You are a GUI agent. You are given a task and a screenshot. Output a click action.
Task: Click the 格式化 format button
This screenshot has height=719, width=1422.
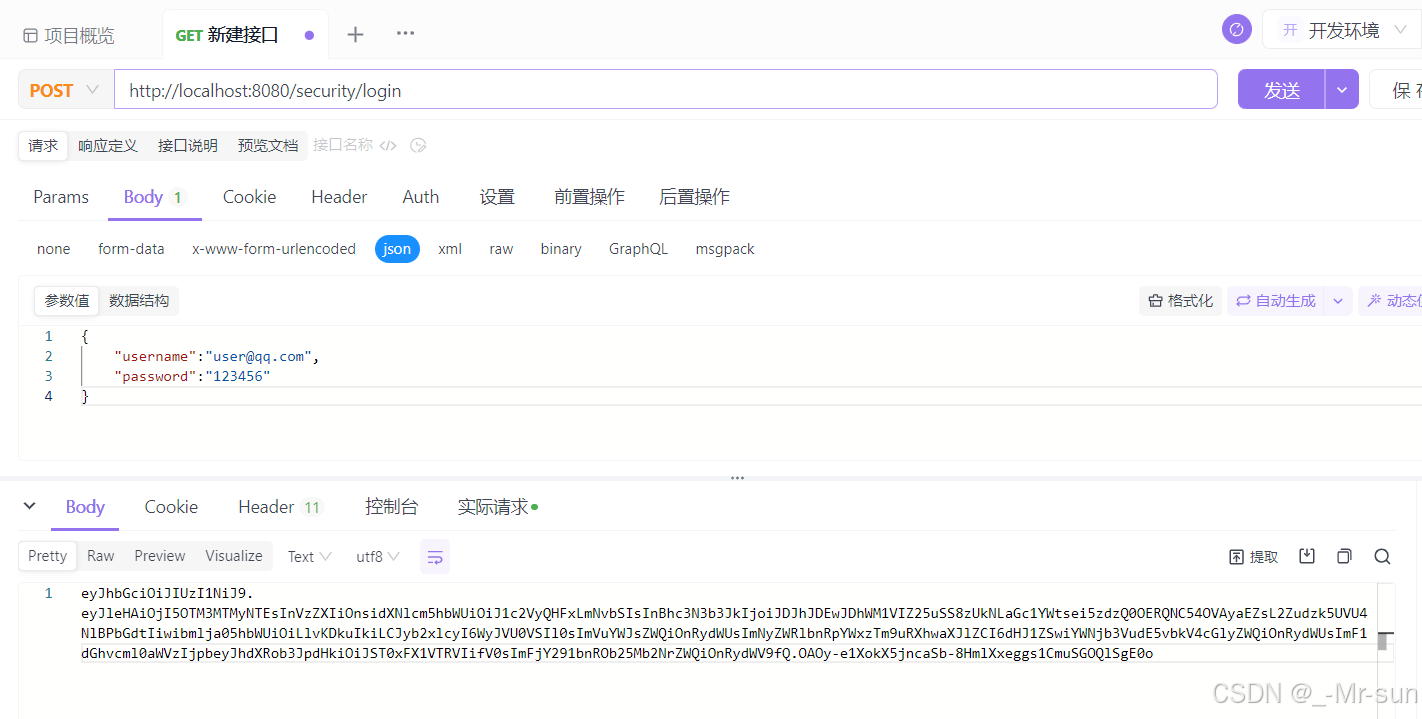tap(1180, 301)
